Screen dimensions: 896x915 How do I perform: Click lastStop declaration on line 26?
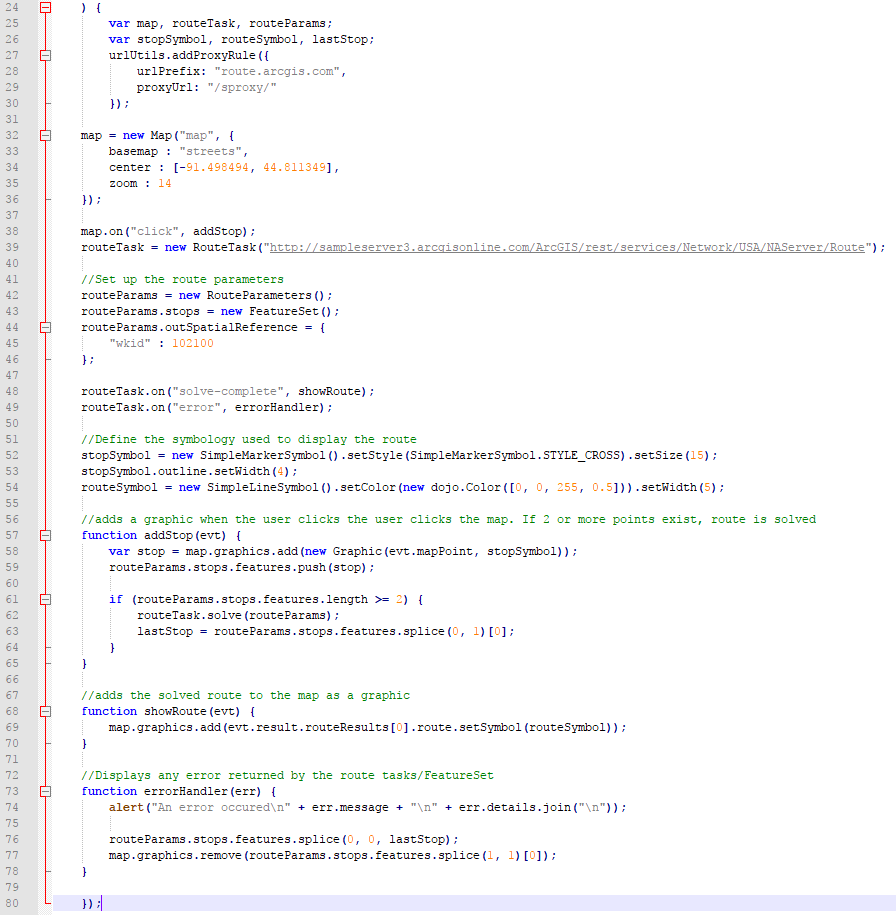340,40
